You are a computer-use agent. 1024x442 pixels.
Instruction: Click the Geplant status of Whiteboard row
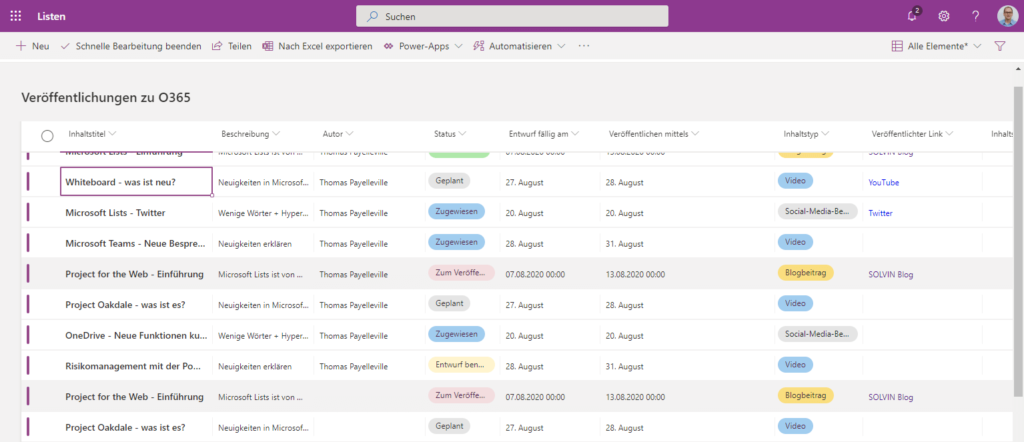click(449, 180)
